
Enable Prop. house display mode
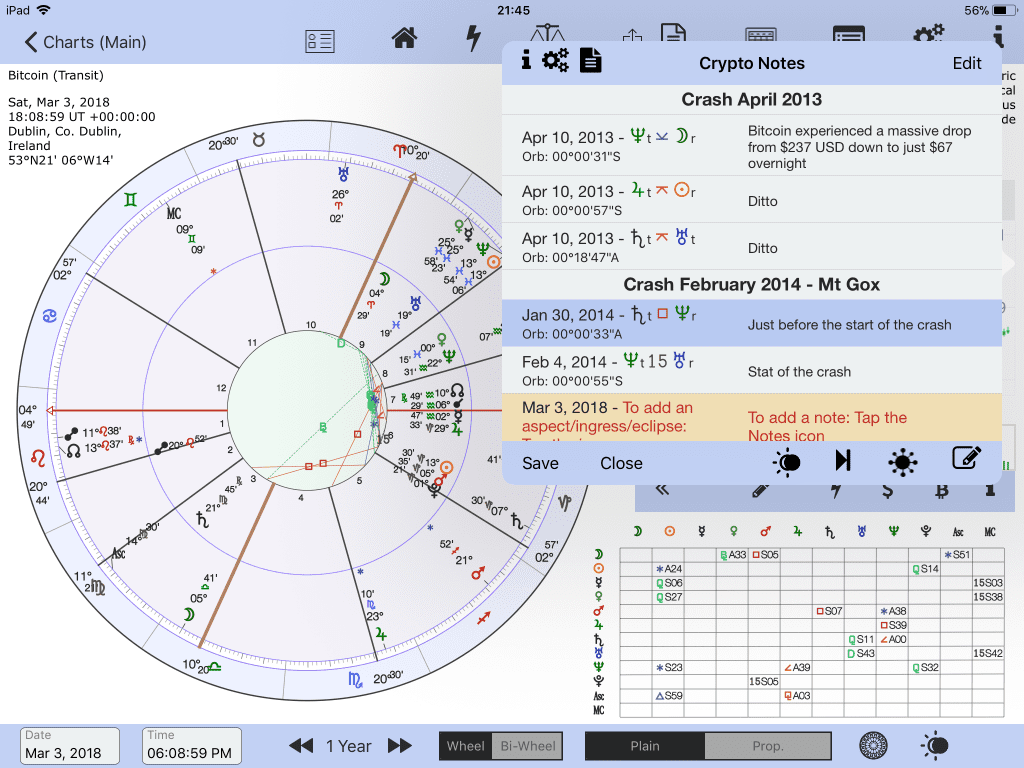point(768,746)
